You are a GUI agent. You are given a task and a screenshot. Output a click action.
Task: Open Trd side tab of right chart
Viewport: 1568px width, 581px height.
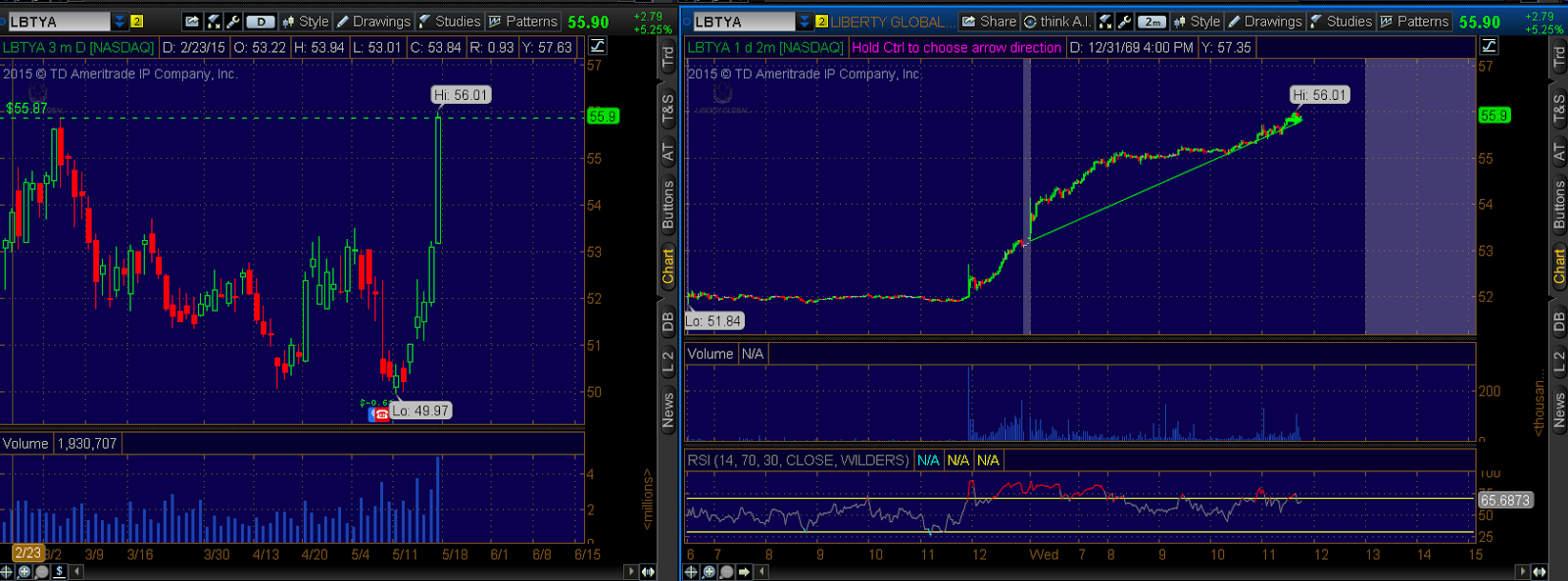pyautogui.click(x=1558, y=58)
